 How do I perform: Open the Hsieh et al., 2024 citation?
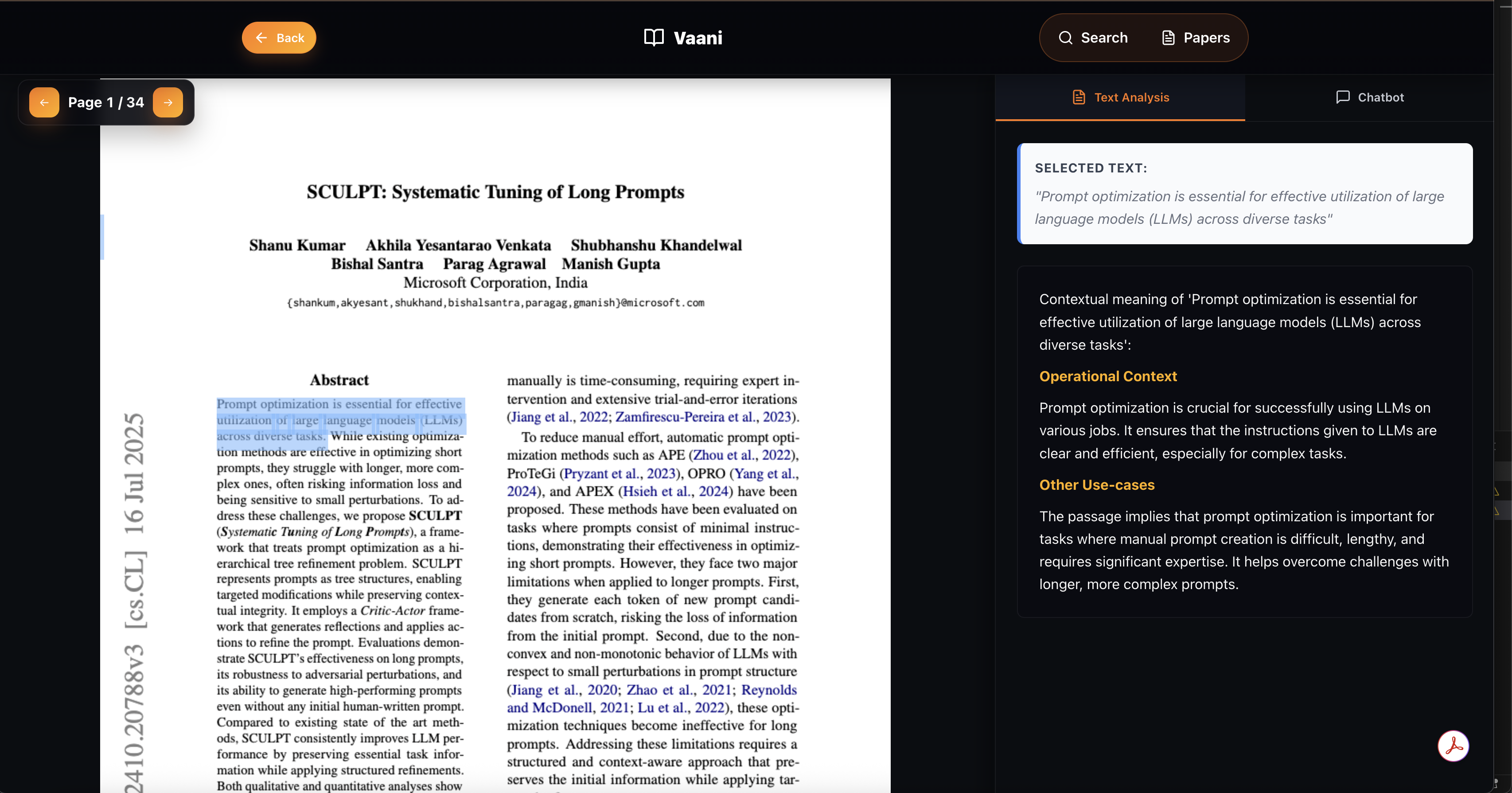pos(675,491)
